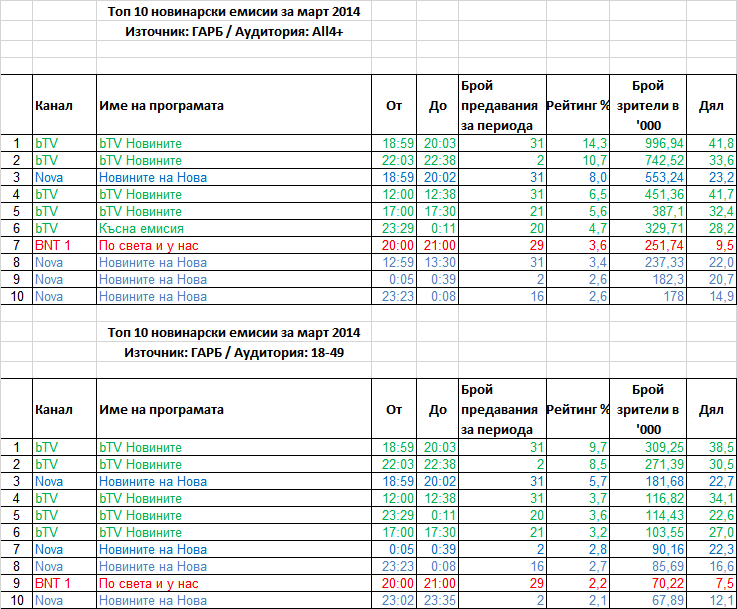Select rating cell 14,3
737x609 pixels.
click(x=595, y=143)
